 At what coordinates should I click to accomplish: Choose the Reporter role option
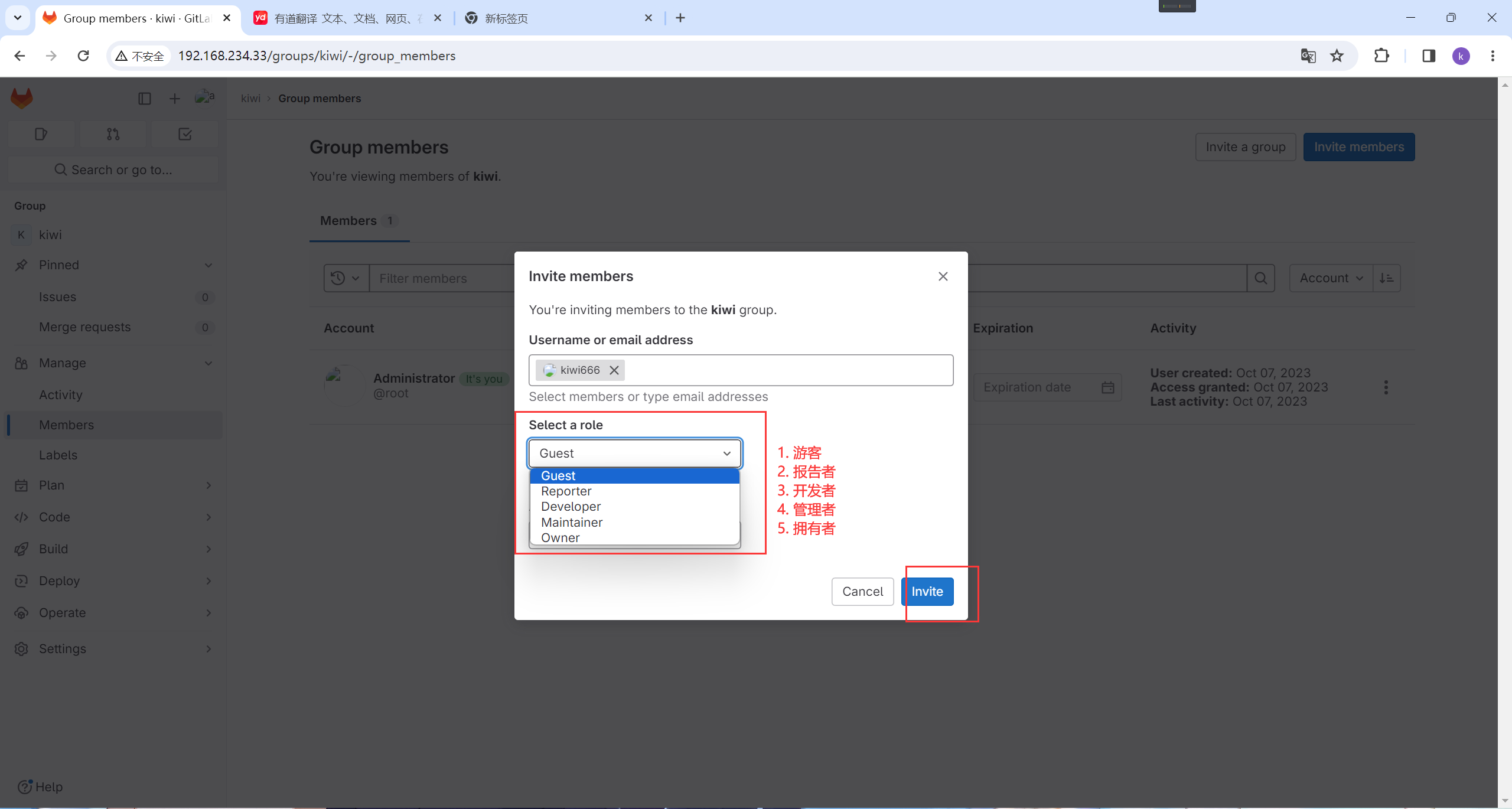click(x=635, y=491)
